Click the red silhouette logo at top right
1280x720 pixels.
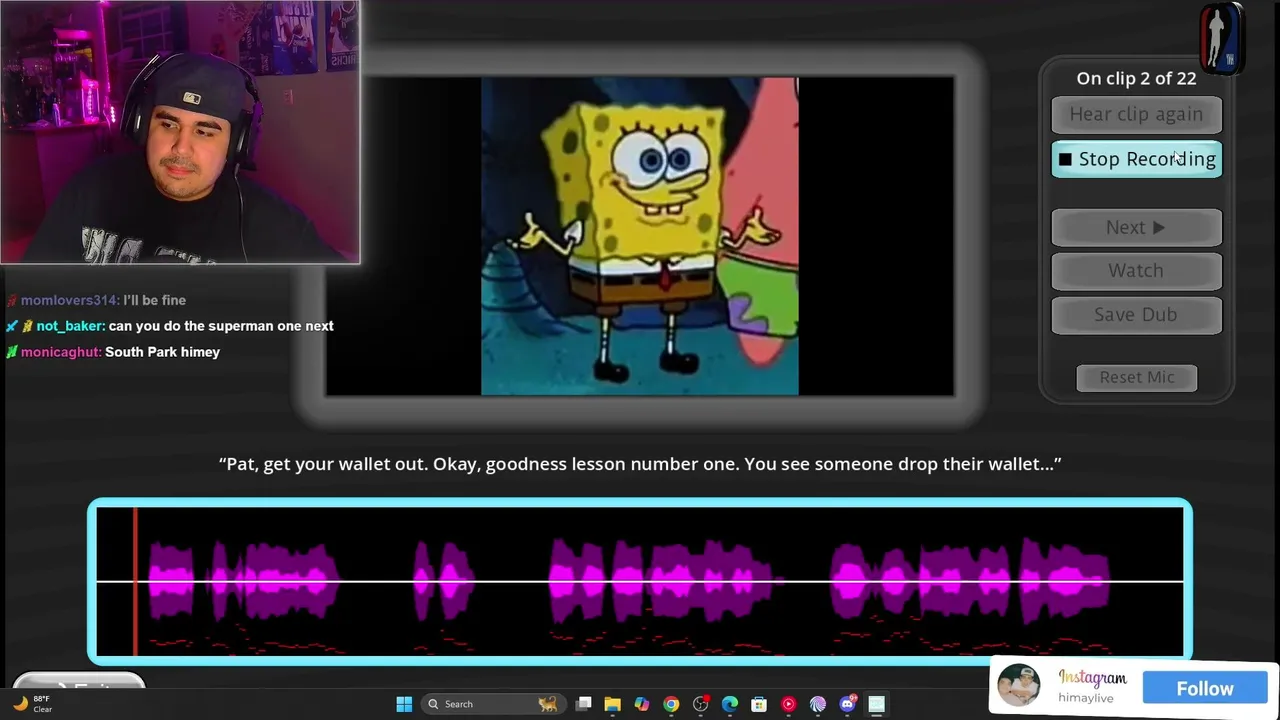tap(1221, 38)
